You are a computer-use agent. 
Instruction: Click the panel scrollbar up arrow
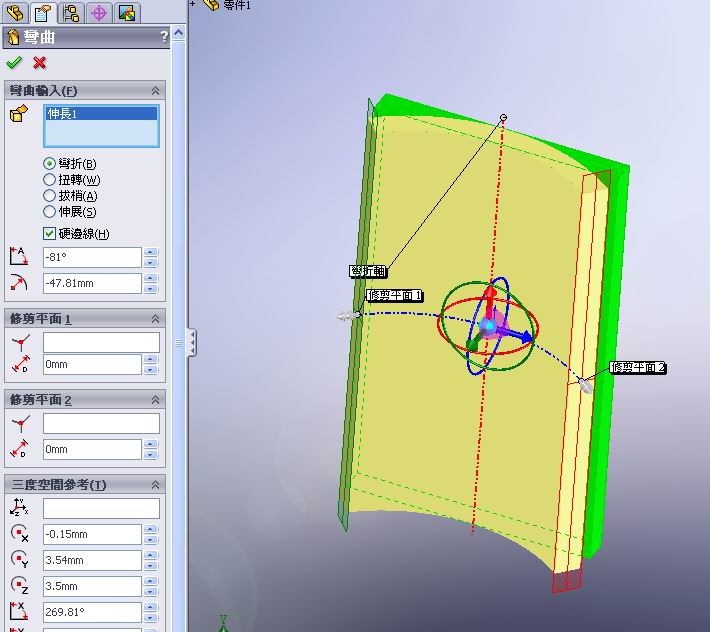tap(178, 34)
